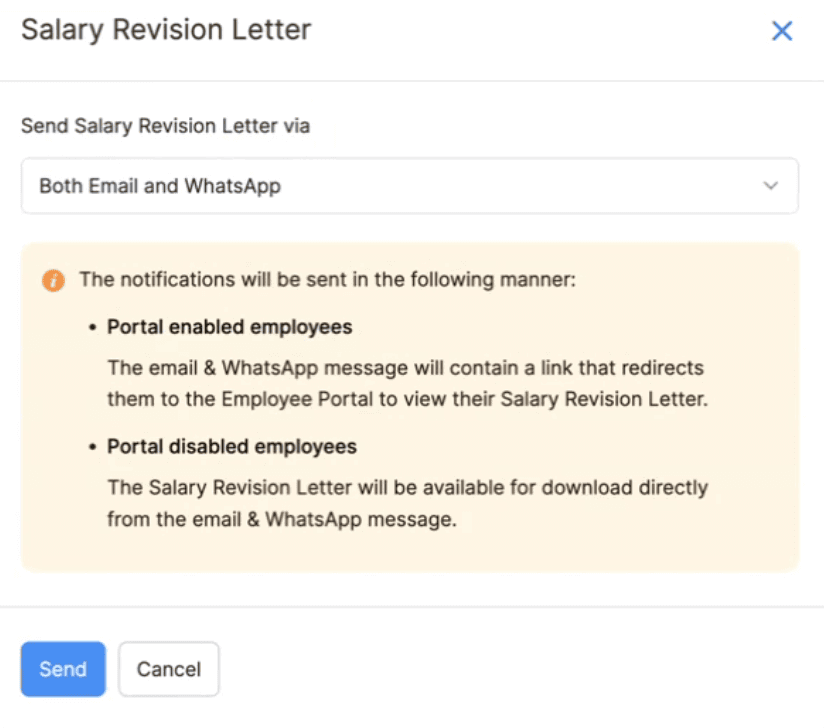The image size is (824, 728).
Task: Open the Send Salary Revision Letter via dropdown
Action: 410,186
